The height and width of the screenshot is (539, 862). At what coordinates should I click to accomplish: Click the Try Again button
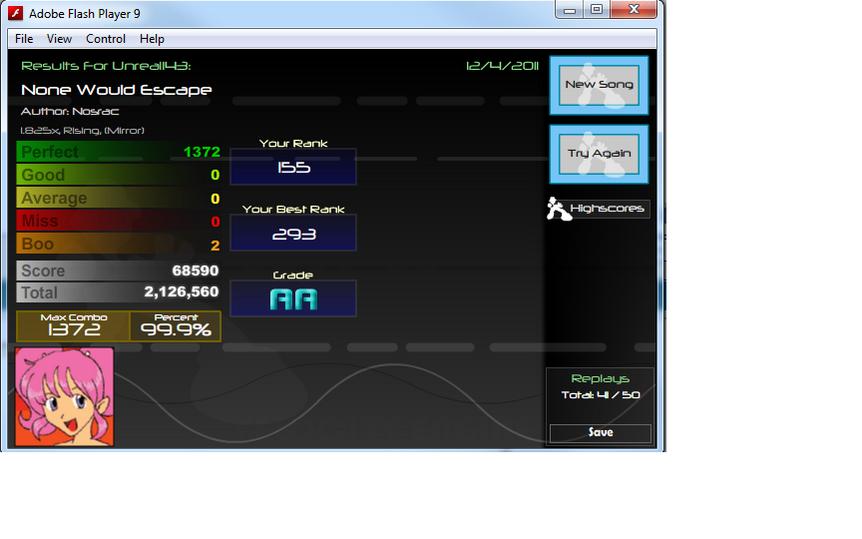(x=599, y=154)
